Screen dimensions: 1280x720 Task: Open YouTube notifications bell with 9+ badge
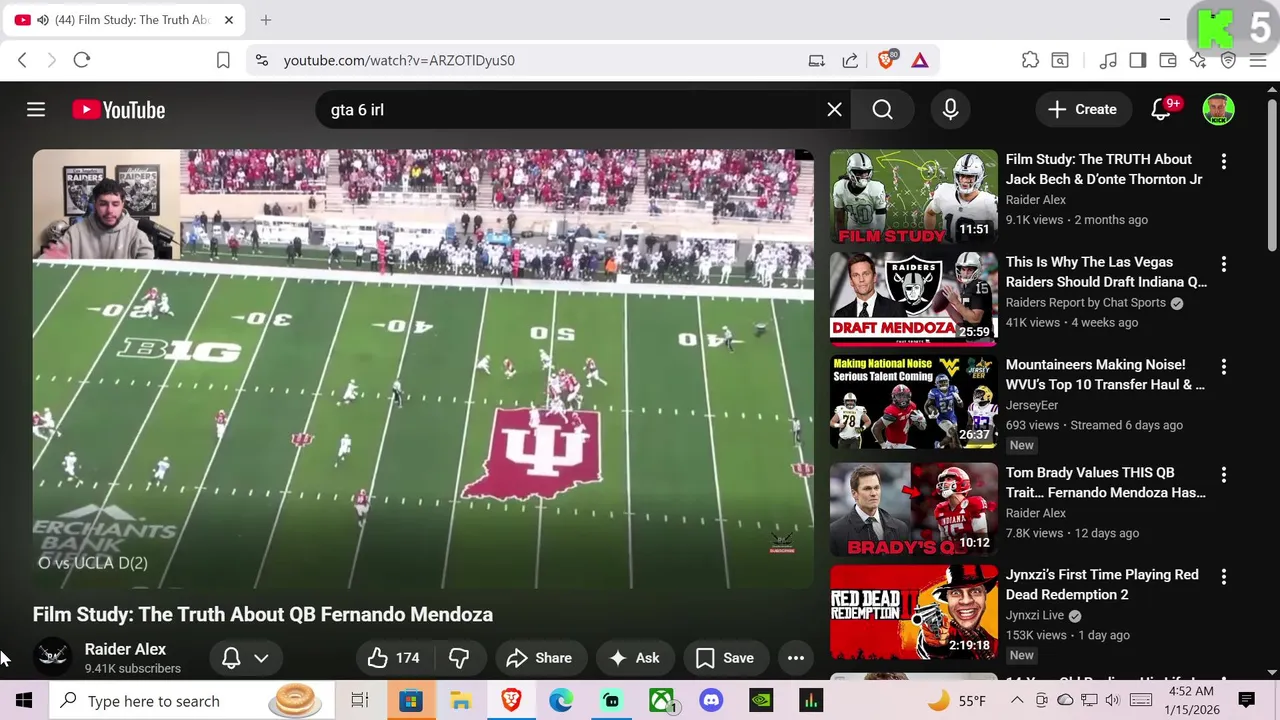(1161, 110)
